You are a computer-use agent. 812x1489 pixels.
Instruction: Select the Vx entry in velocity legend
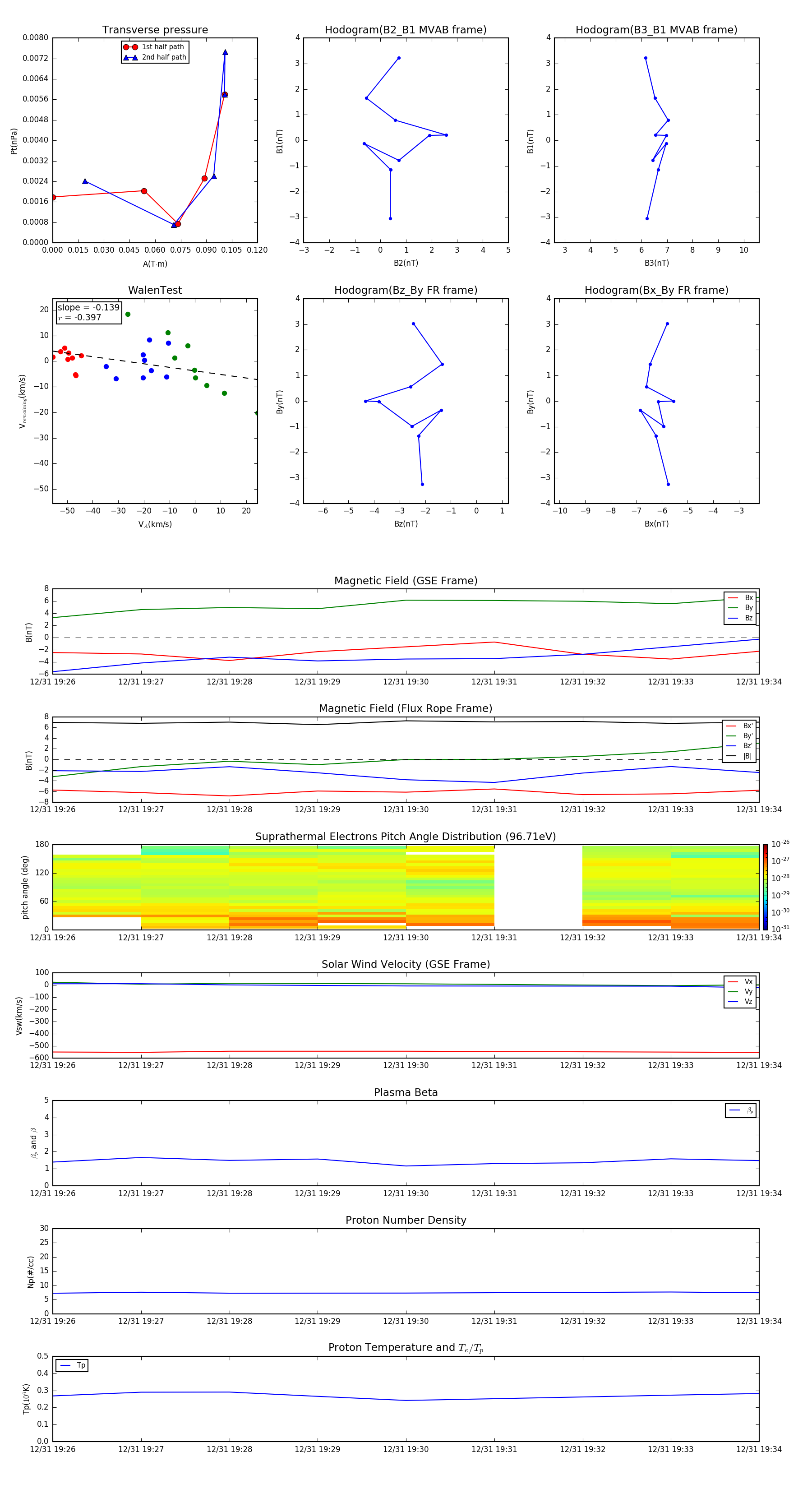740,981
